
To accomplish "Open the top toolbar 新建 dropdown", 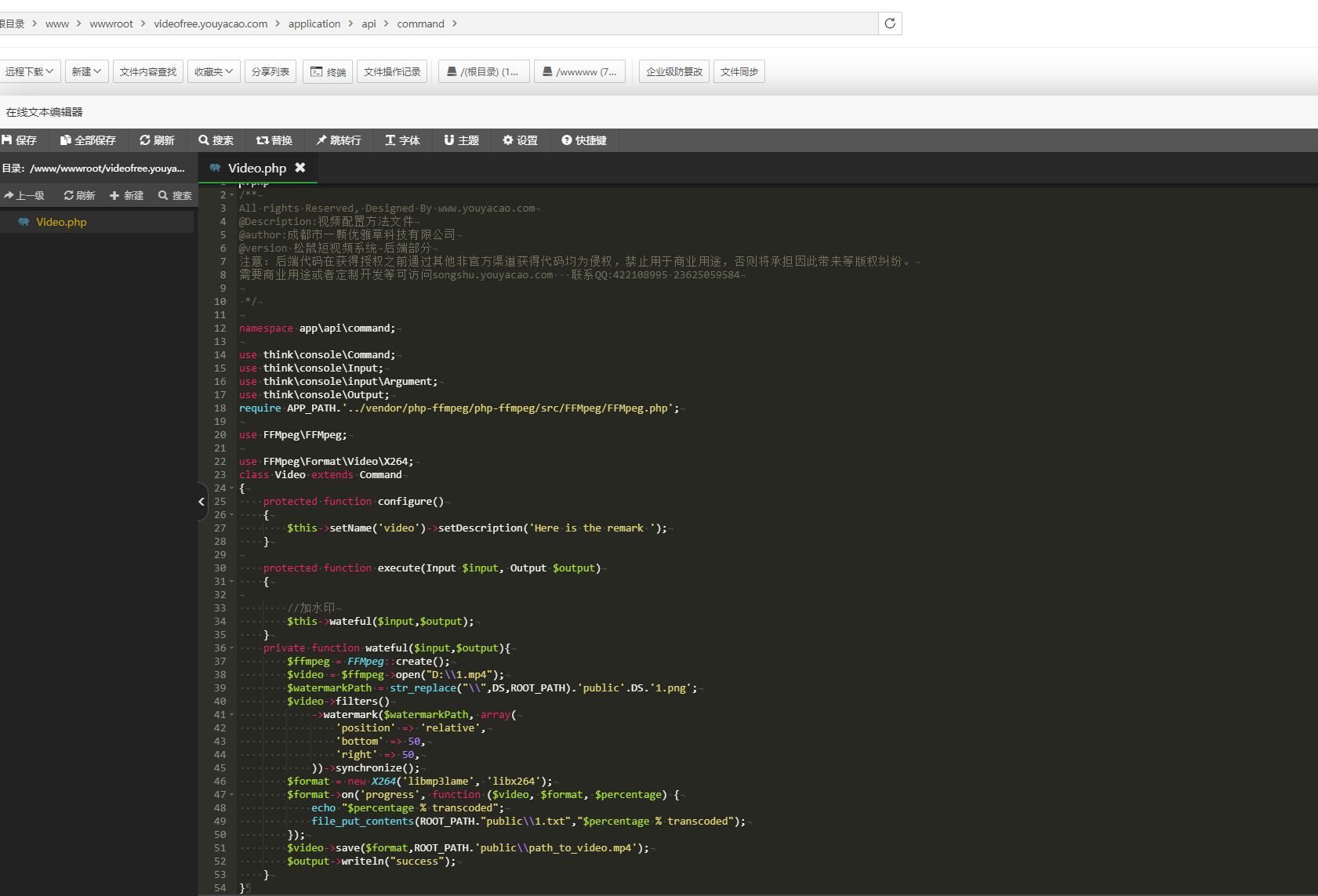I will tap(86, 71).
